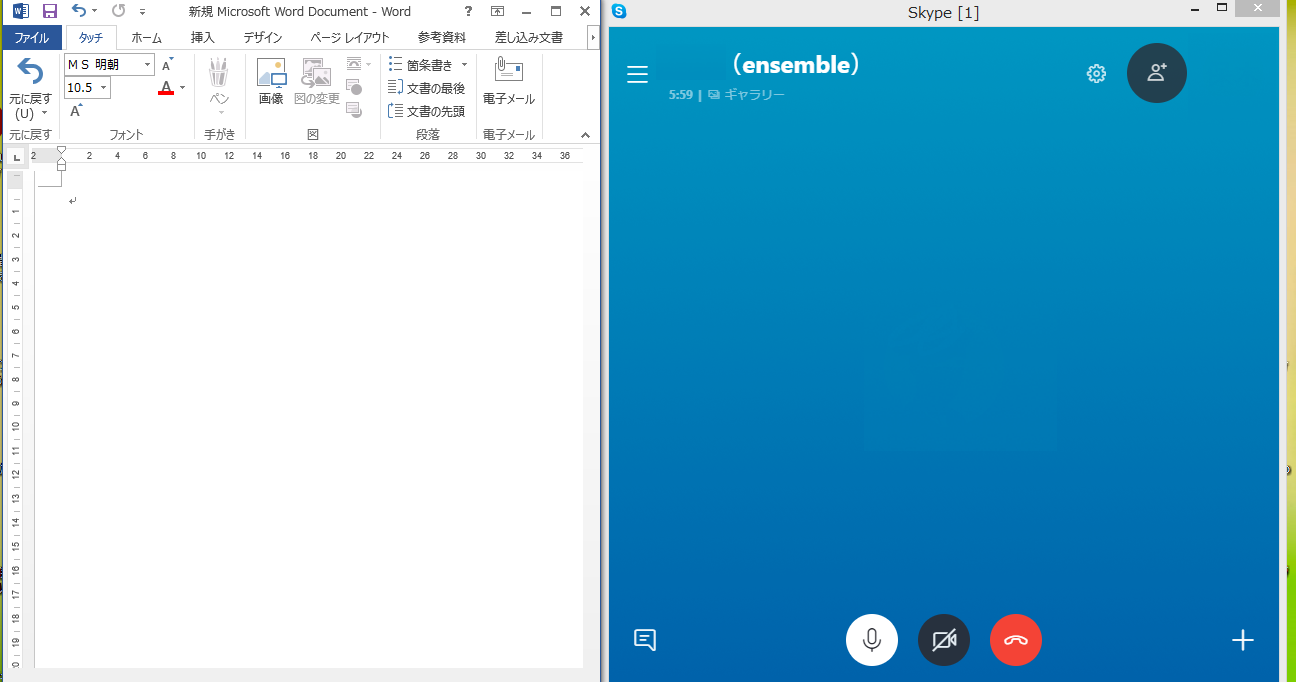Open Word Help question mark
Screen dimensions: 1296x682
coord(468,11)
